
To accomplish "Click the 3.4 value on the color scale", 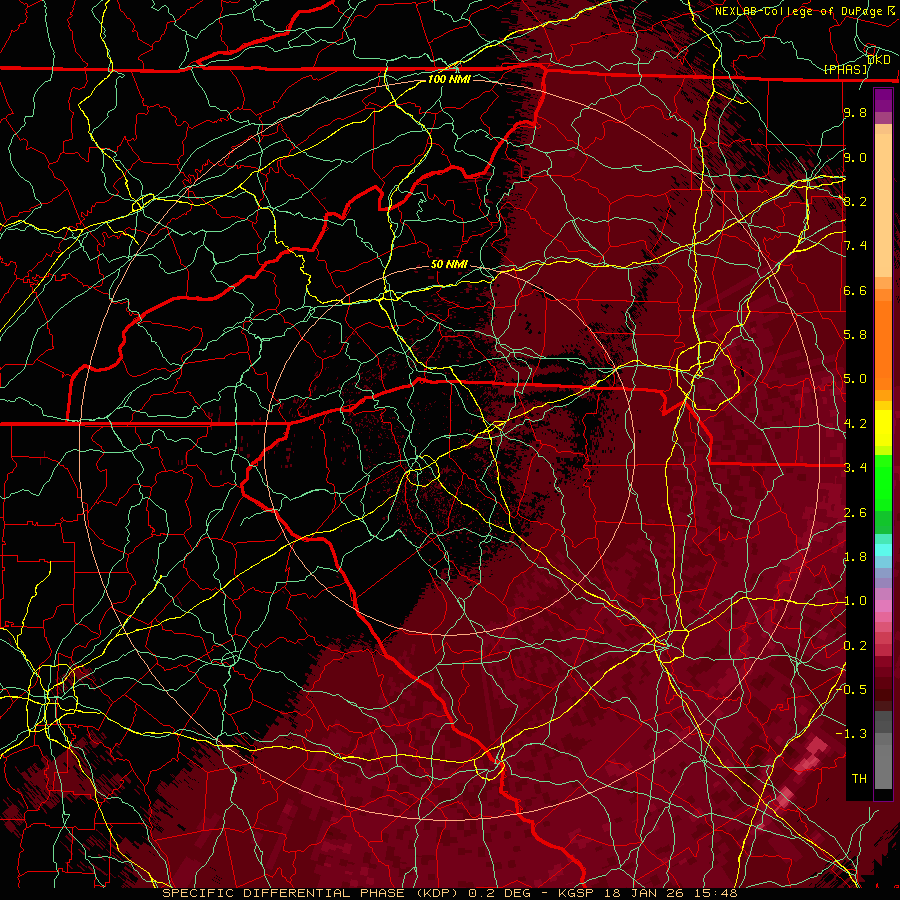I will tap(855, 468).
